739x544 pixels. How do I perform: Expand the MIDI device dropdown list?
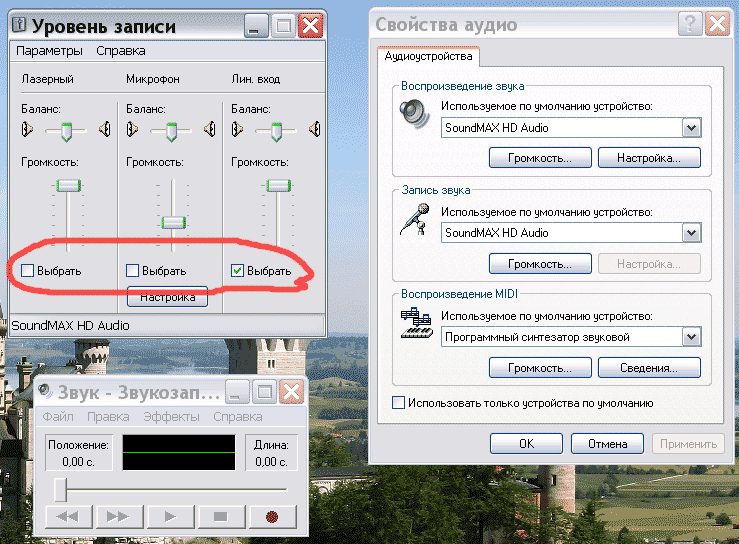coord(690,338)
